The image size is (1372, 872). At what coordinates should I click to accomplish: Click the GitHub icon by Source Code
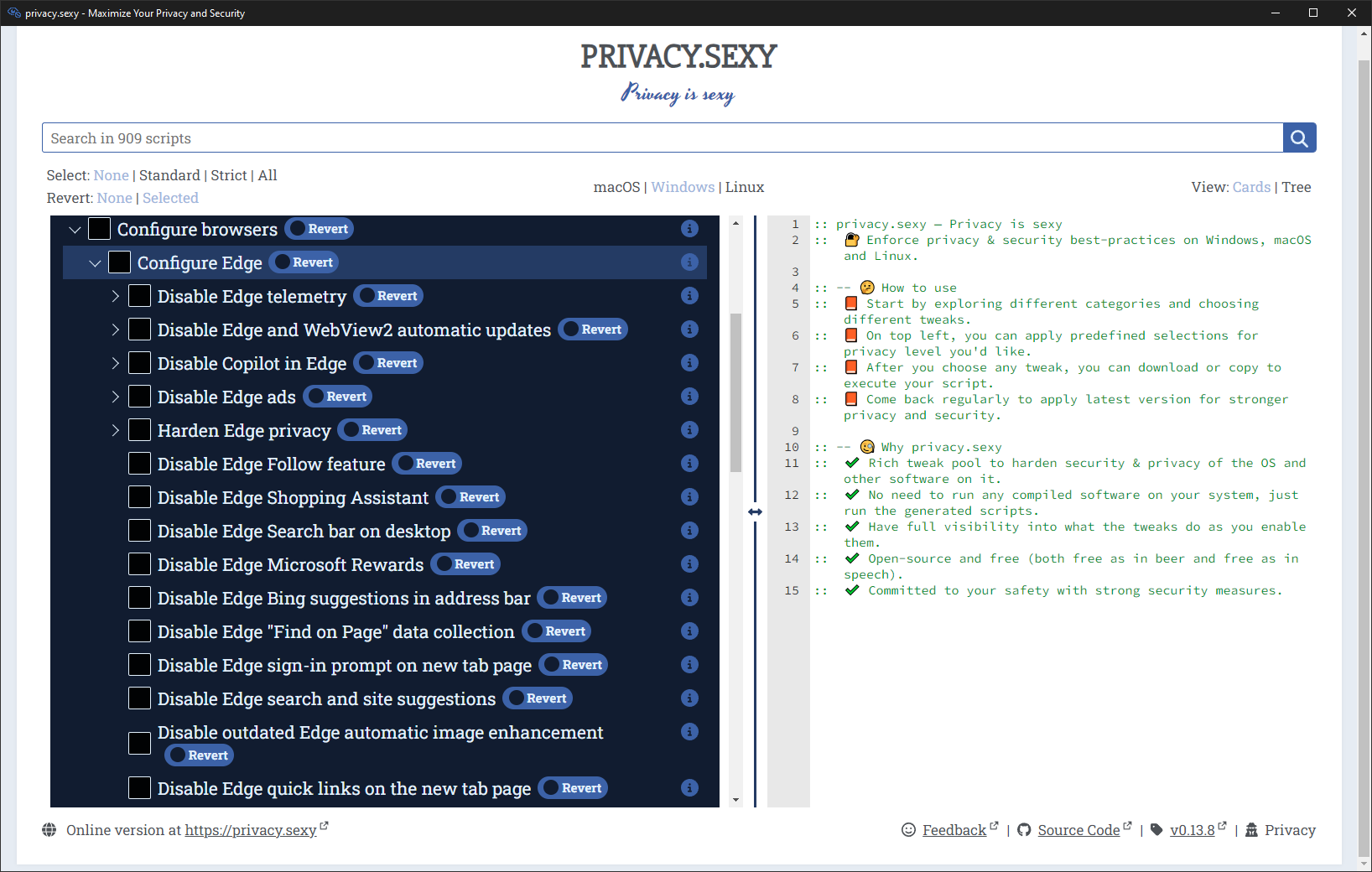(1024, 830)
